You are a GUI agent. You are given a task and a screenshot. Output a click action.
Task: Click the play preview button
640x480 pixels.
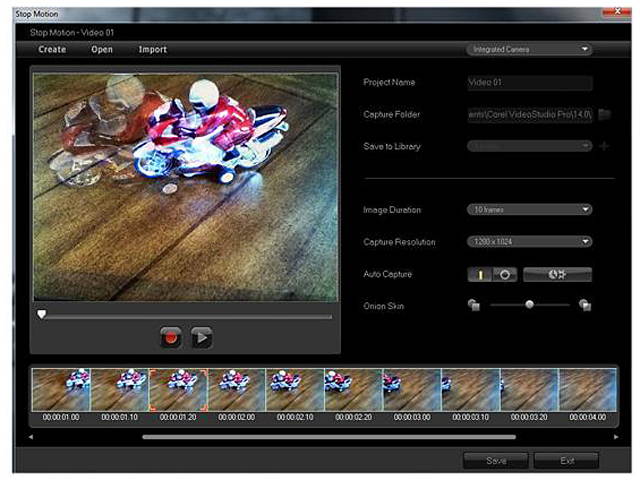pos(202,338)
